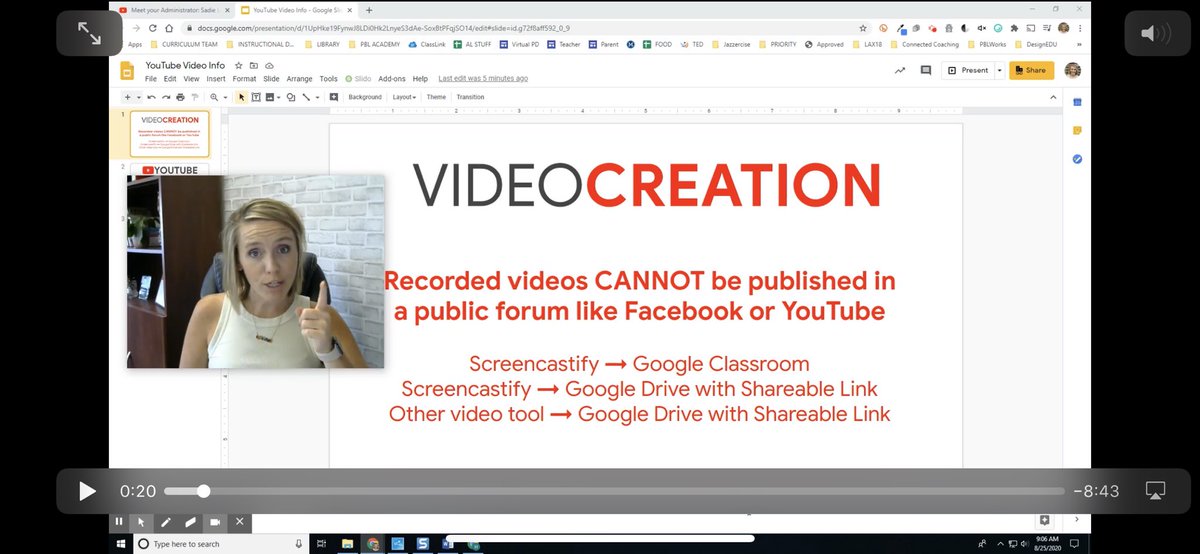Expand the Present options dropdown arrow

click(998, 70)
